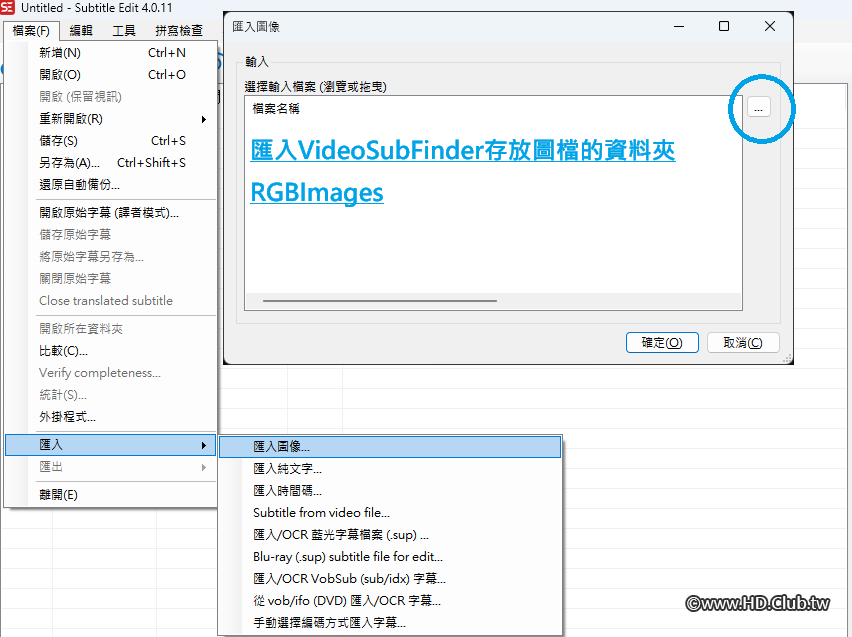
Task: Choose 匯入/OCR 藍光字幕檔案 (.sup) ...
Action: point(390,535)
